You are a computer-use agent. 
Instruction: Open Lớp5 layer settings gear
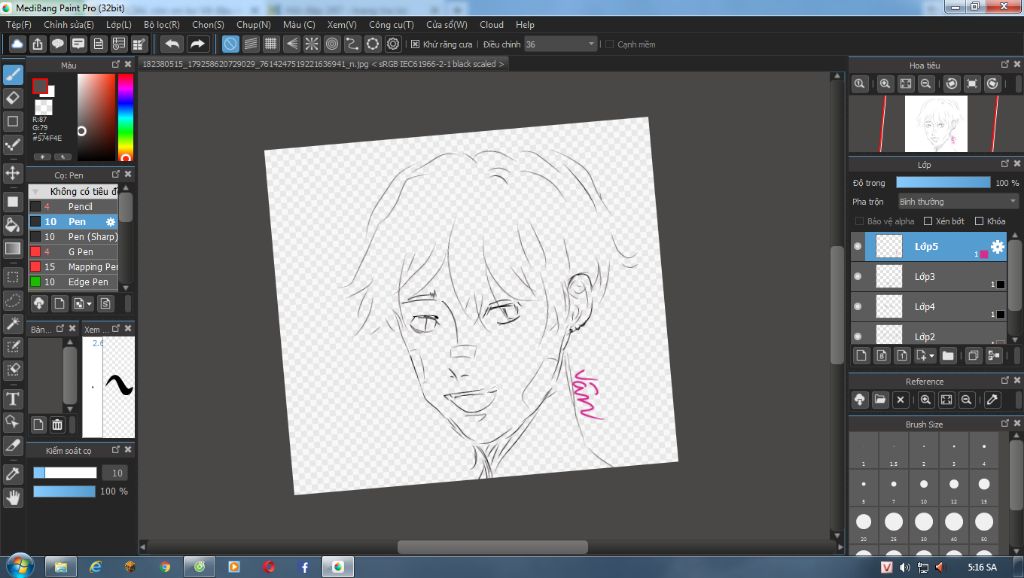tap(997, 246)
